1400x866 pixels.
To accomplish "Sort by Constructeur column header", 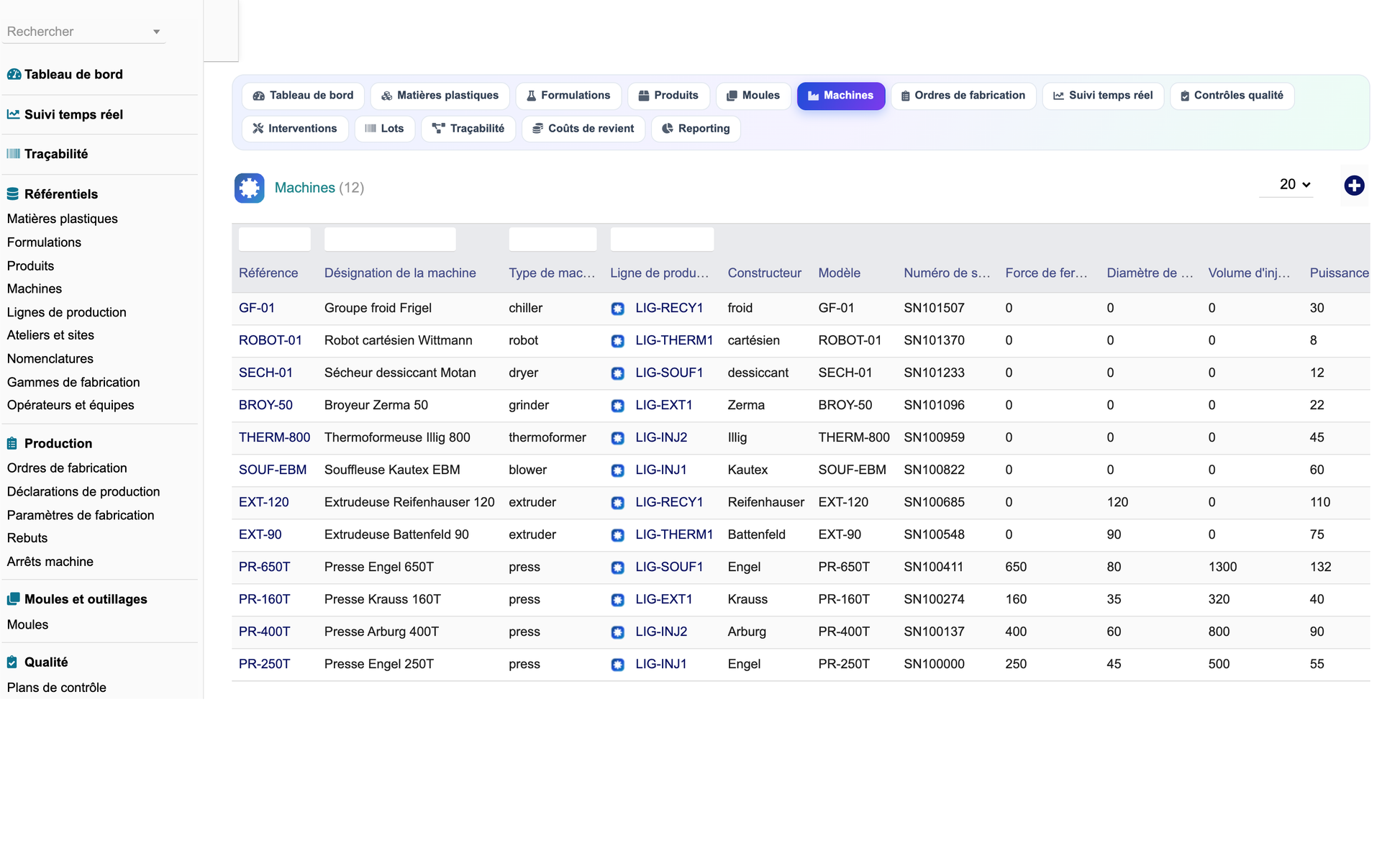I will [764, 273].
